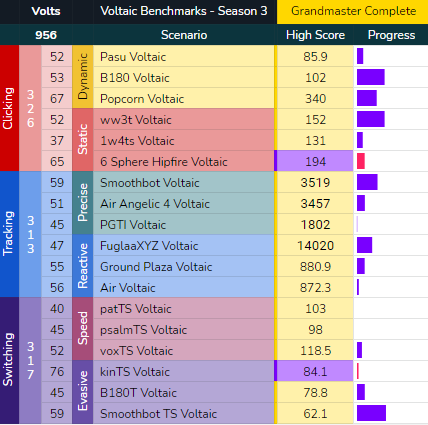Click the Progress column header

click(391, 35)
